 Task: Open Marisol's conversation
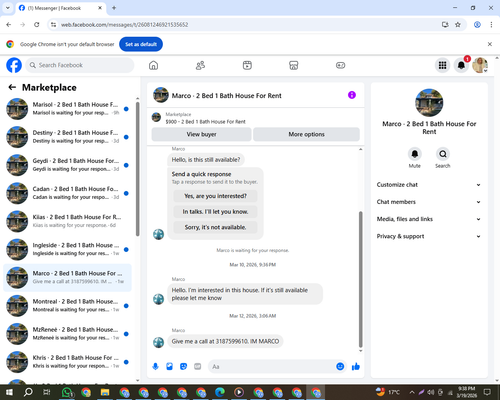click(68, 109)
